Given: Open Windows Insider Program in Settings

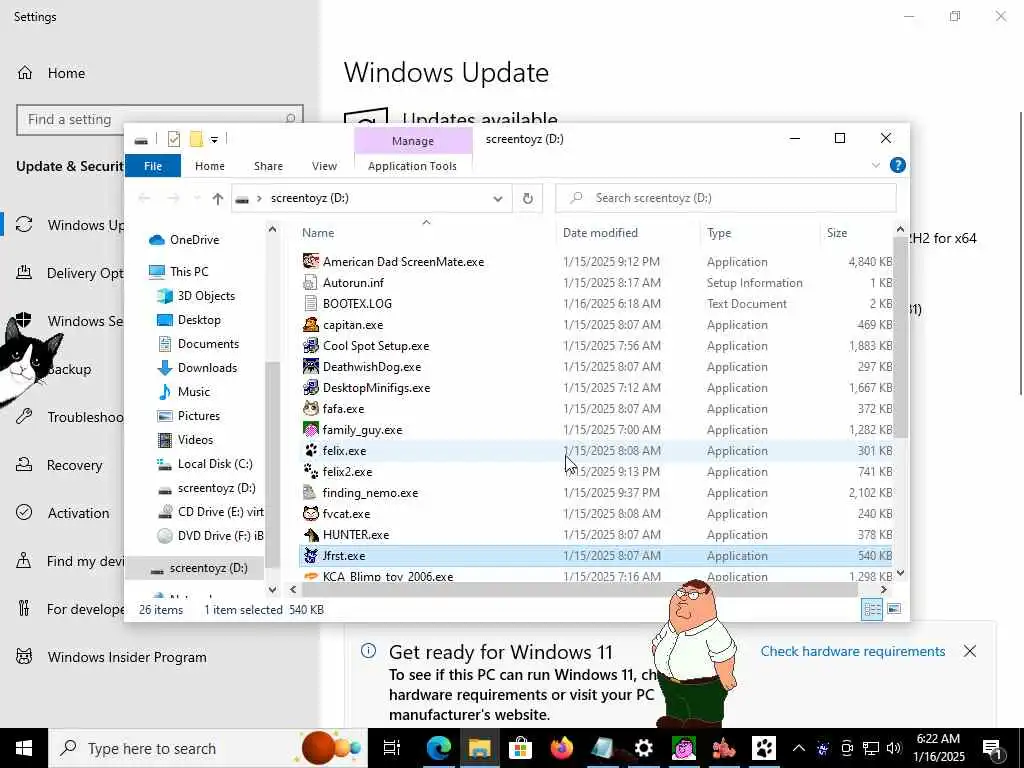Looking at the screenshot, I should pos(127,657).
